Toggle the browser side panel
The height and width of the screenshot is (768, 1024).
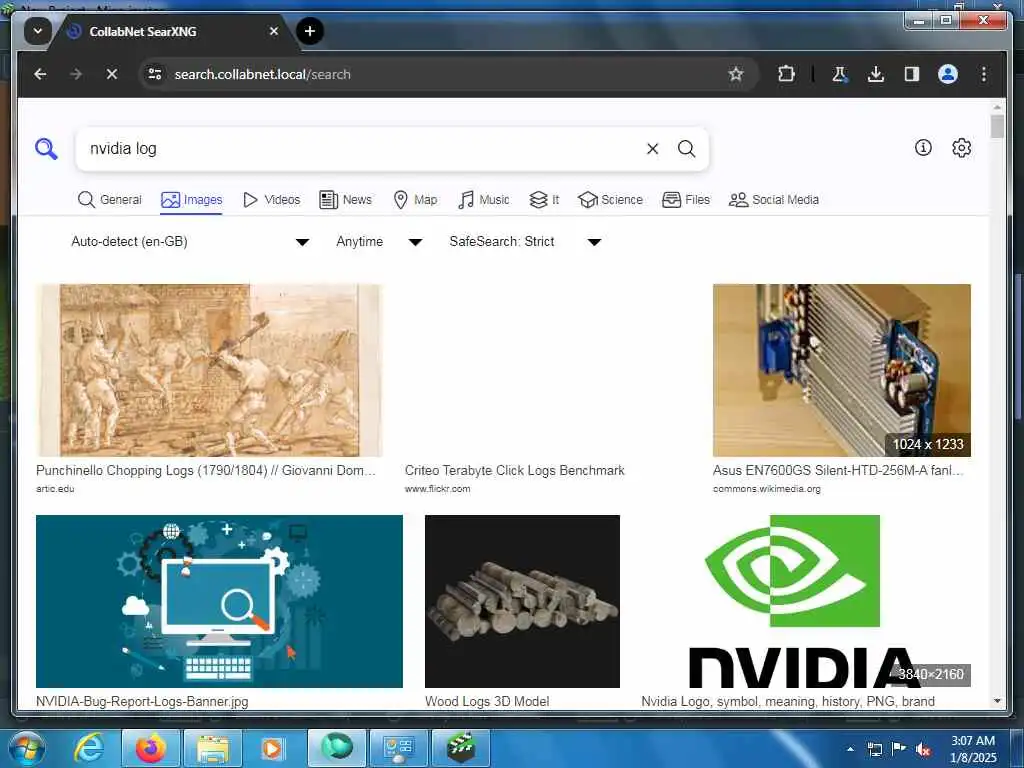point(912,74)
